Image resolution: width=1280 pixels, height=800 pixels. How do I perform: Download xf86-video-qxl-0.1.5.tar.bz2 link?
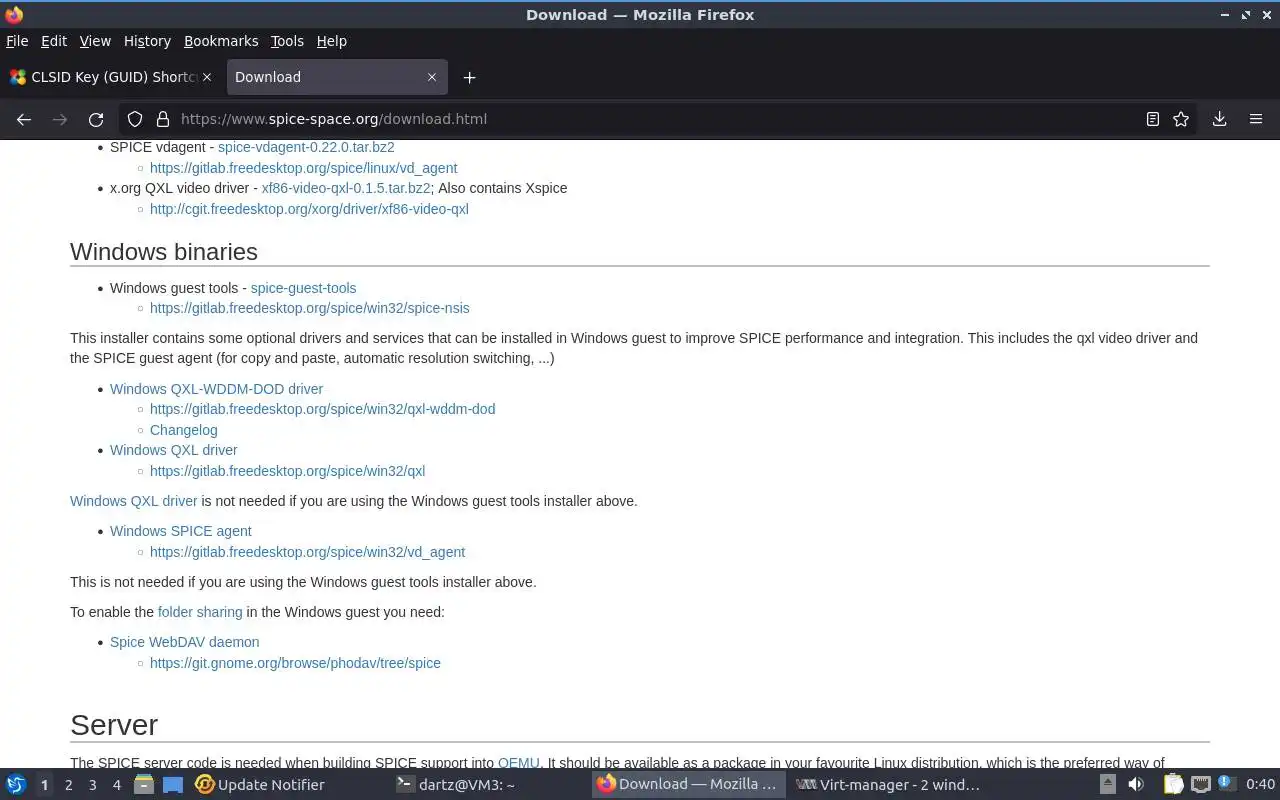coord(346,188)
